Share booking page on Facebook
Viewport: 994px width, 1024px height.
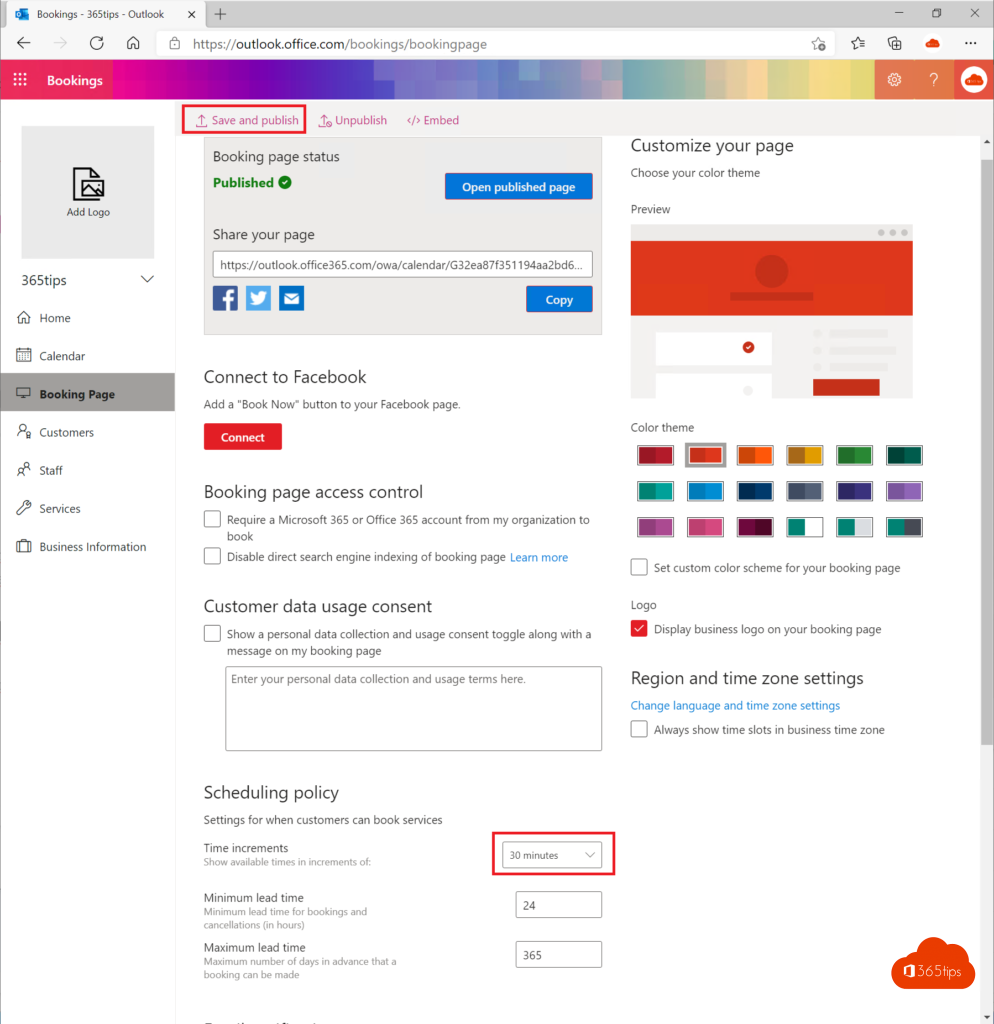(x=225, y=298)
